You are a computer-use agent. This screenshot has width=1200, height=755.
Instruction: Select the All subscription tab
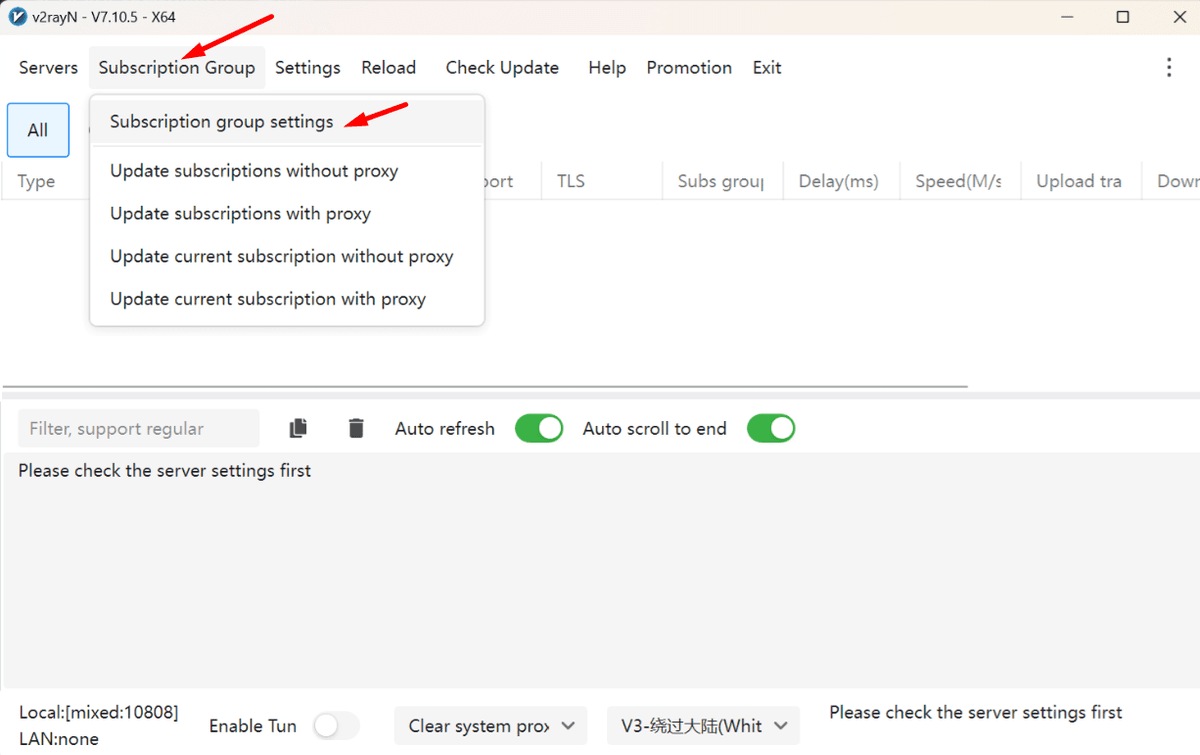pyautogui.click(x=38, y=130)
